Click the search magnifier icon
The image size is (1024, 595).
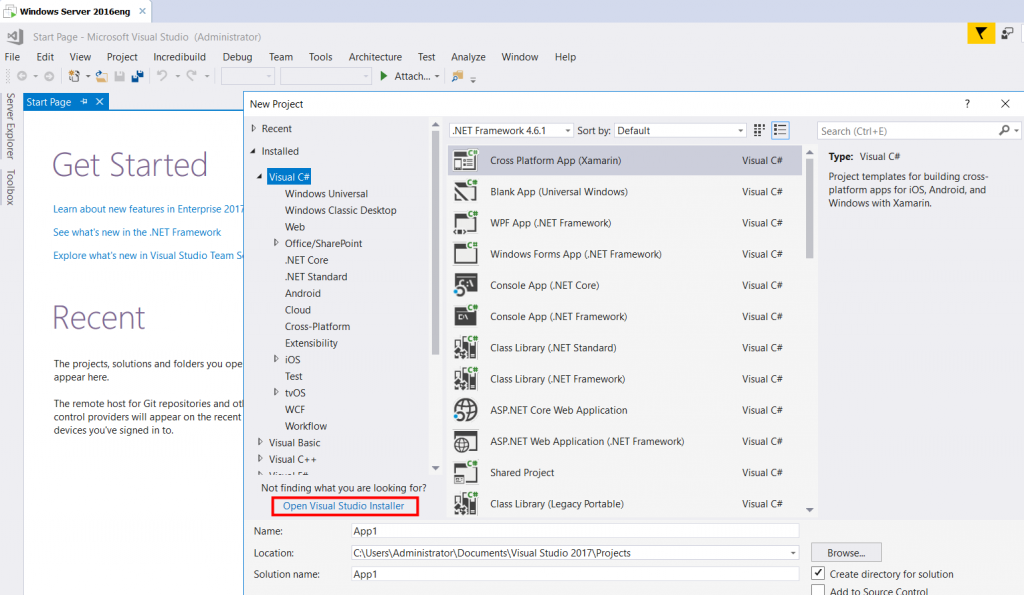tap(1004, 131)
